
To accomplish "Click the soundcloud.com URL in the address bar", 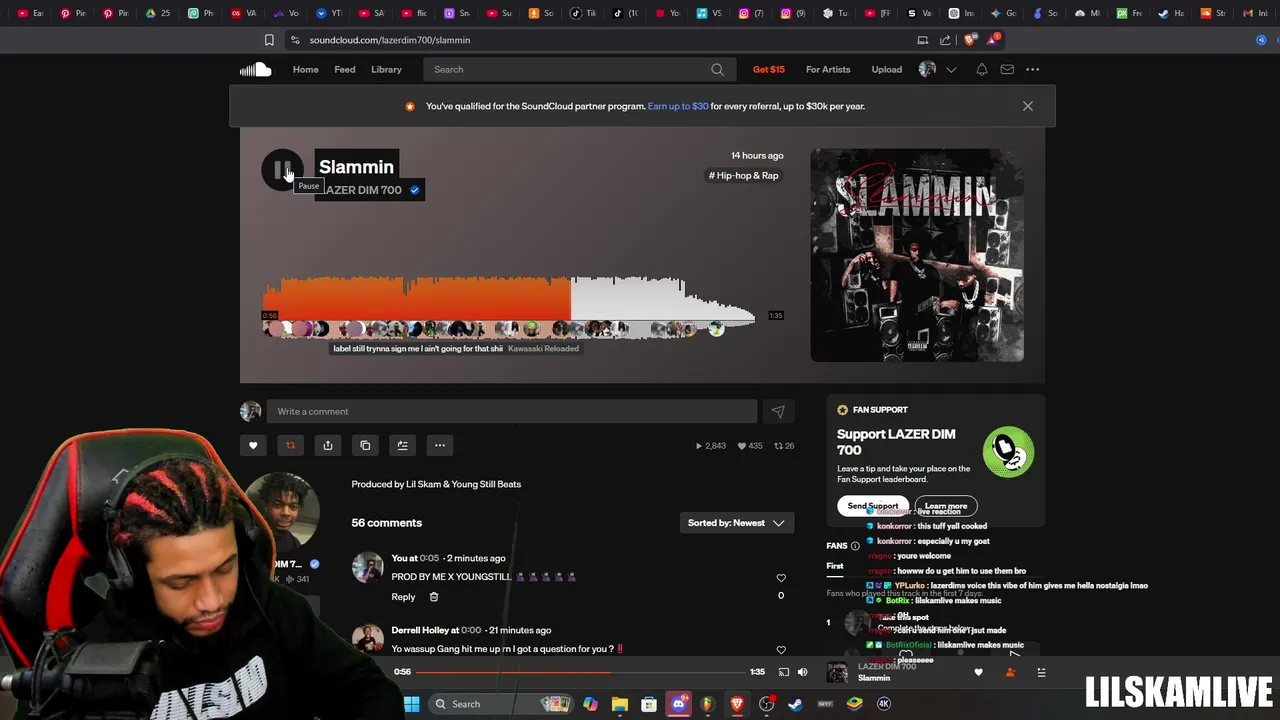I will [390, 40].
